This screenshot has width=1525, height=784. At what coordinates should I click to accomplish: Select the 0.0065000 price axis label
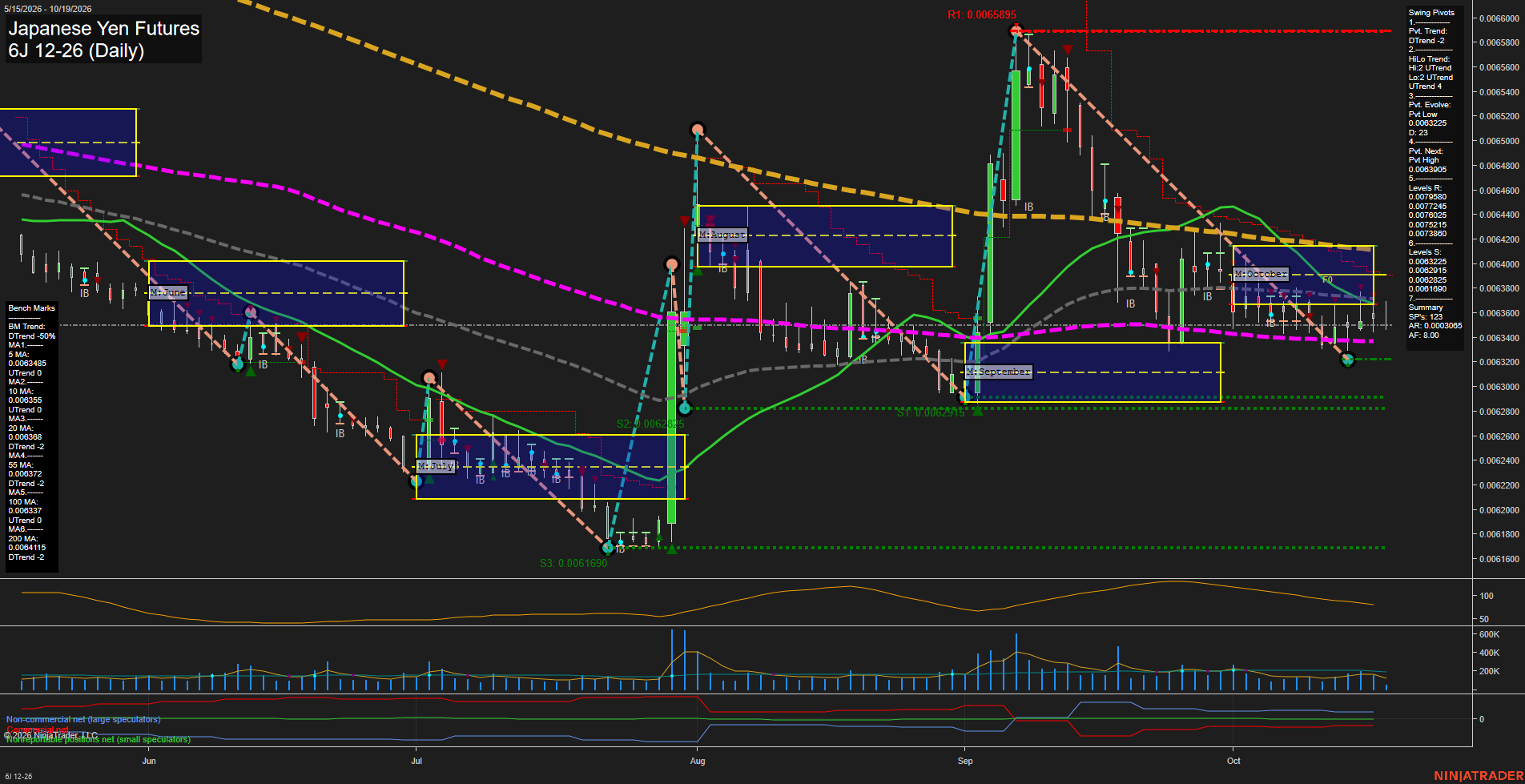1499,141
